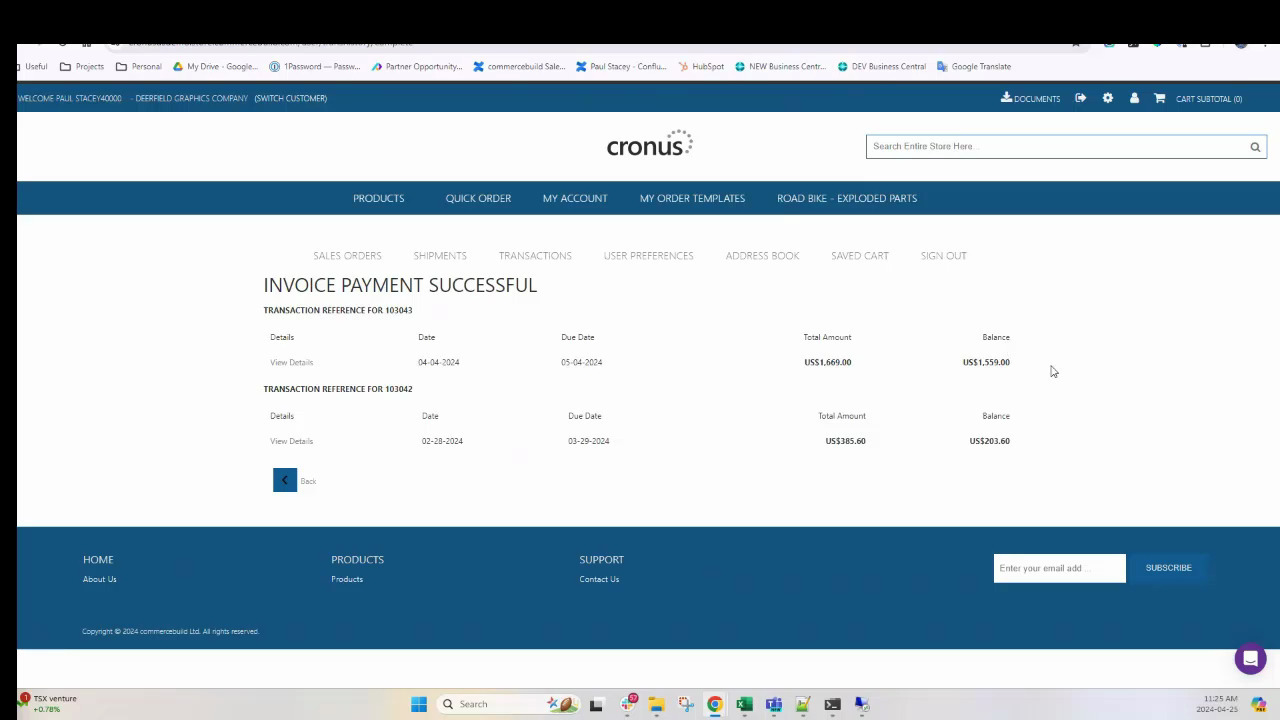Click the SWITCH CUSTOMER link in welcome bar
This screenshot has width=1280, height=720.
pyautogui.click(x=291, y=98)
